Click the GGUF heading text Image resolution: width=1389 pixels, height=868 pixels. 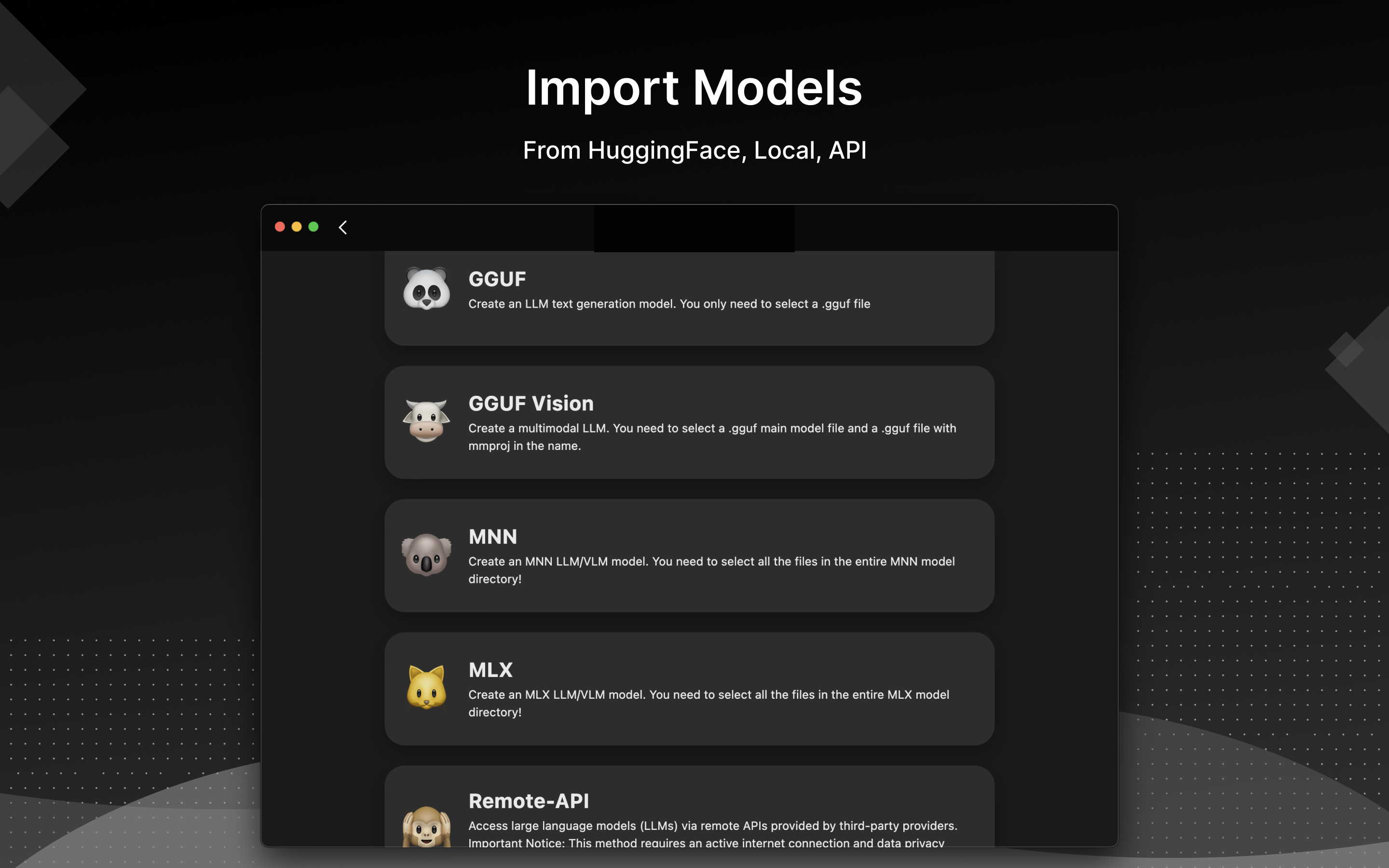497,279
